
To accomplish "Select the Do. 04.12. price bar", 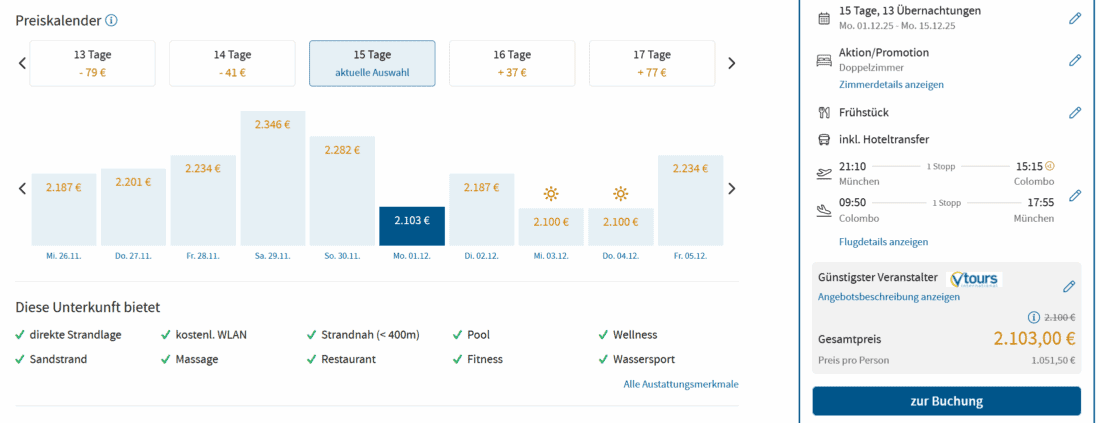I will click(621, 226).
